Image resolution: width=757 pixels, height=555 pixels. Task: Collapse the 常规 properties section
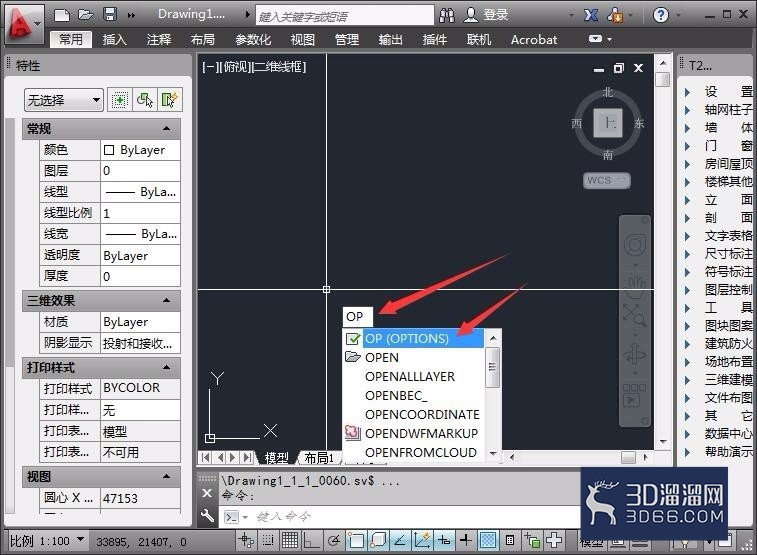point(167,128)
